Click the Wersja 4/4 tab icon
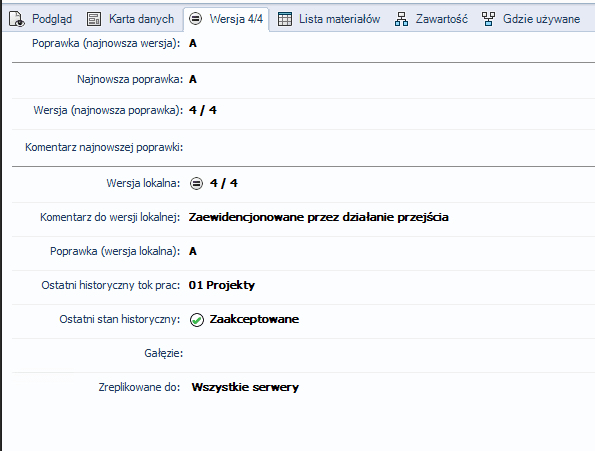 195,18
